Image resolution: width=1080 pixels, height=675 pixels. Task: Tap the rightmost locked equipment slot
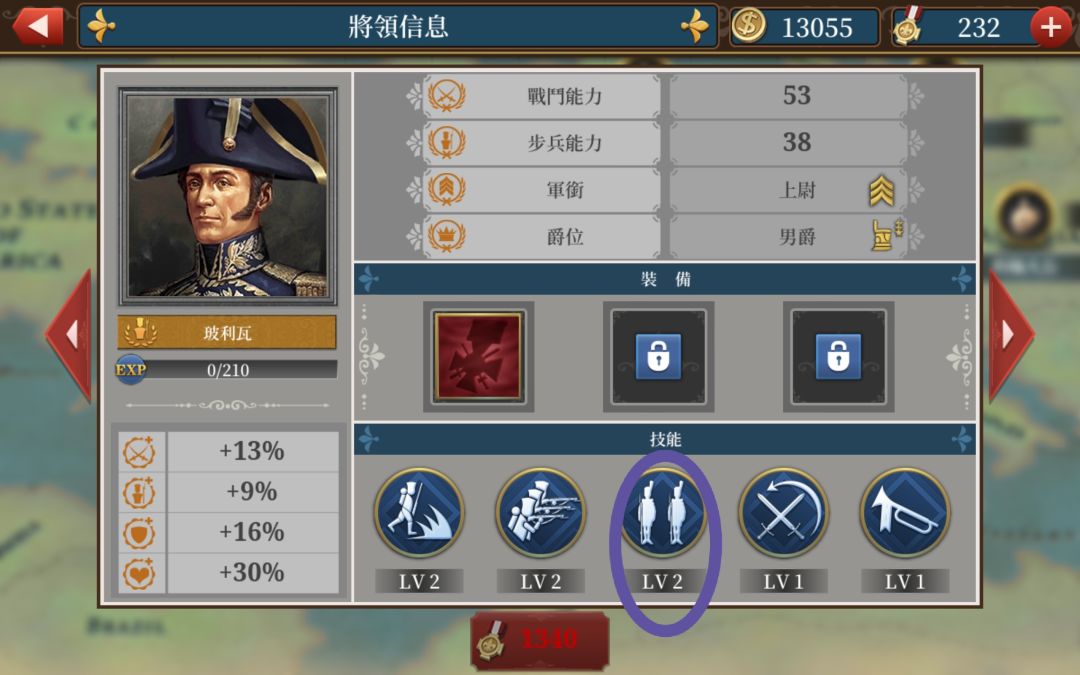pos(838,356)
